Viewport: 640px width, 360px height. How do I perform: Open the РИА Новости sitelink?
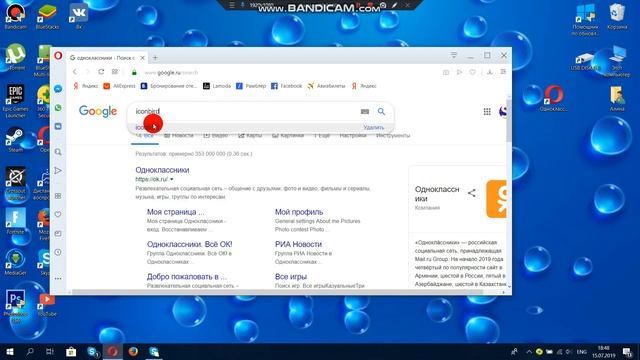coord(298,244)
